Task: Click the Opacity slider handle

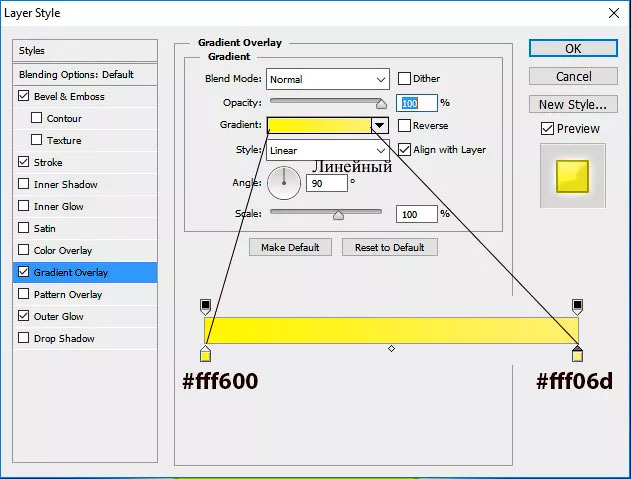Action: 381,104
